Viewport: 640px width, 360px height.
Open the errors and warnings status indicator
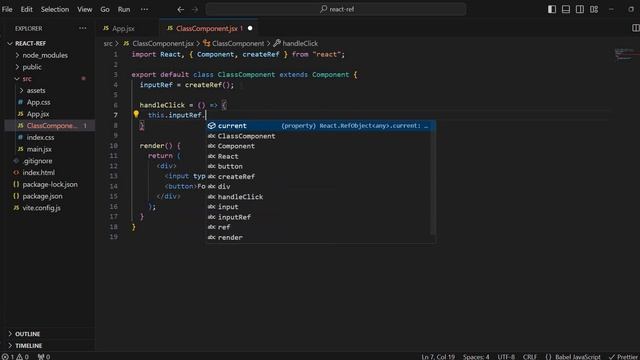click(15, 357)
